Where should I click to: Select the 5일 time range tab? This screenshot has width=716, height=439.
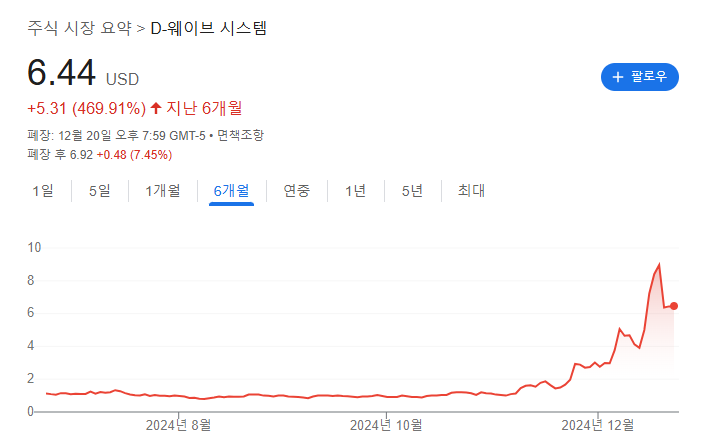click(100, 190)
